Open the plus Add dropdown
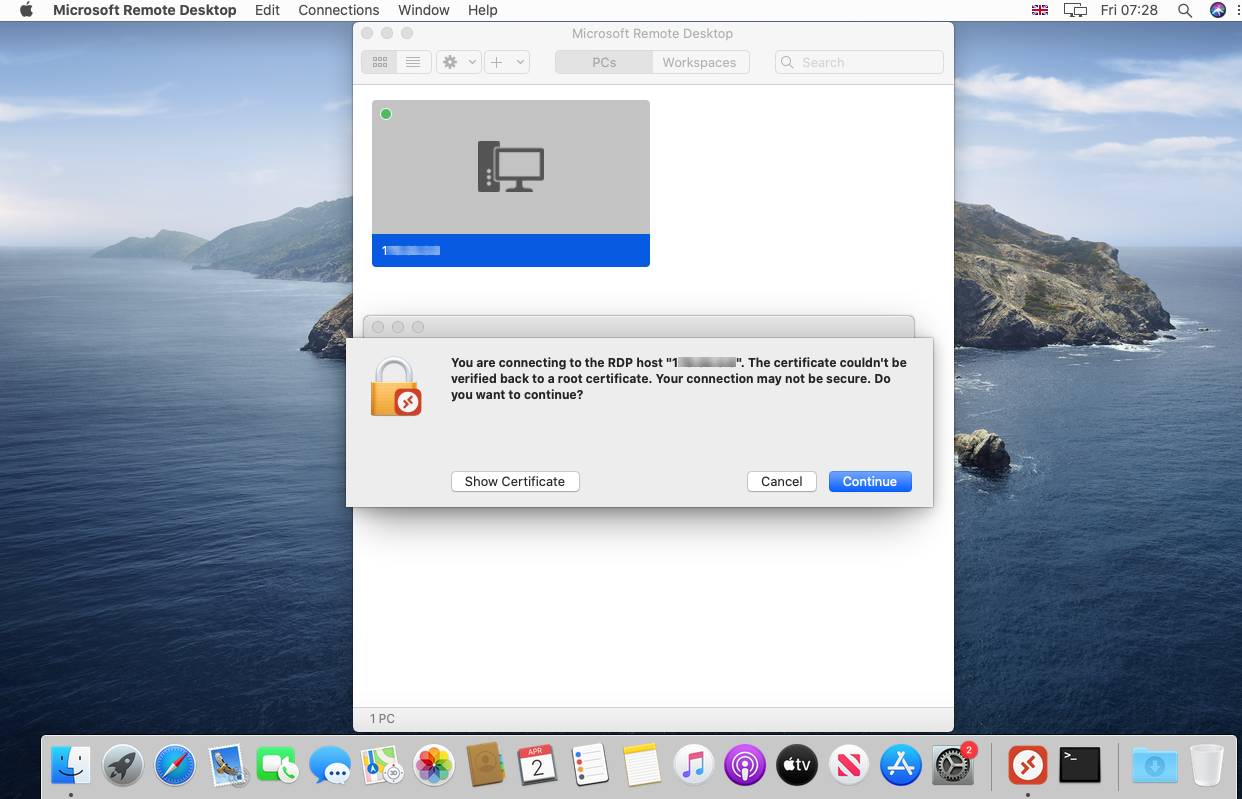This screenshot has height=799, width=1242. [506, 62]
